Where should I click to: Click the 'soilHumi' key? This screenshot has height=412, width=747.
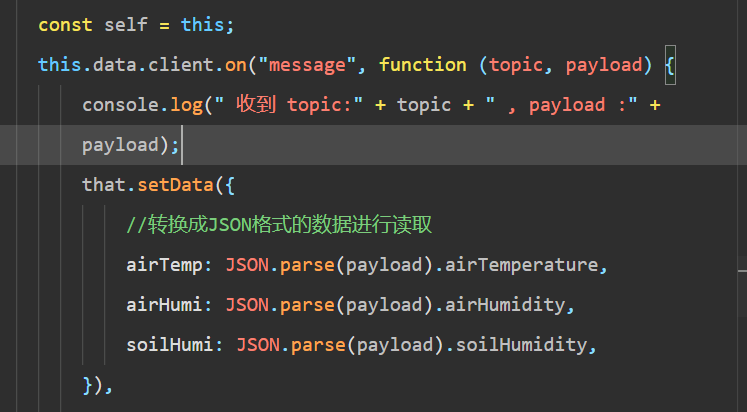tap(170, 345)
